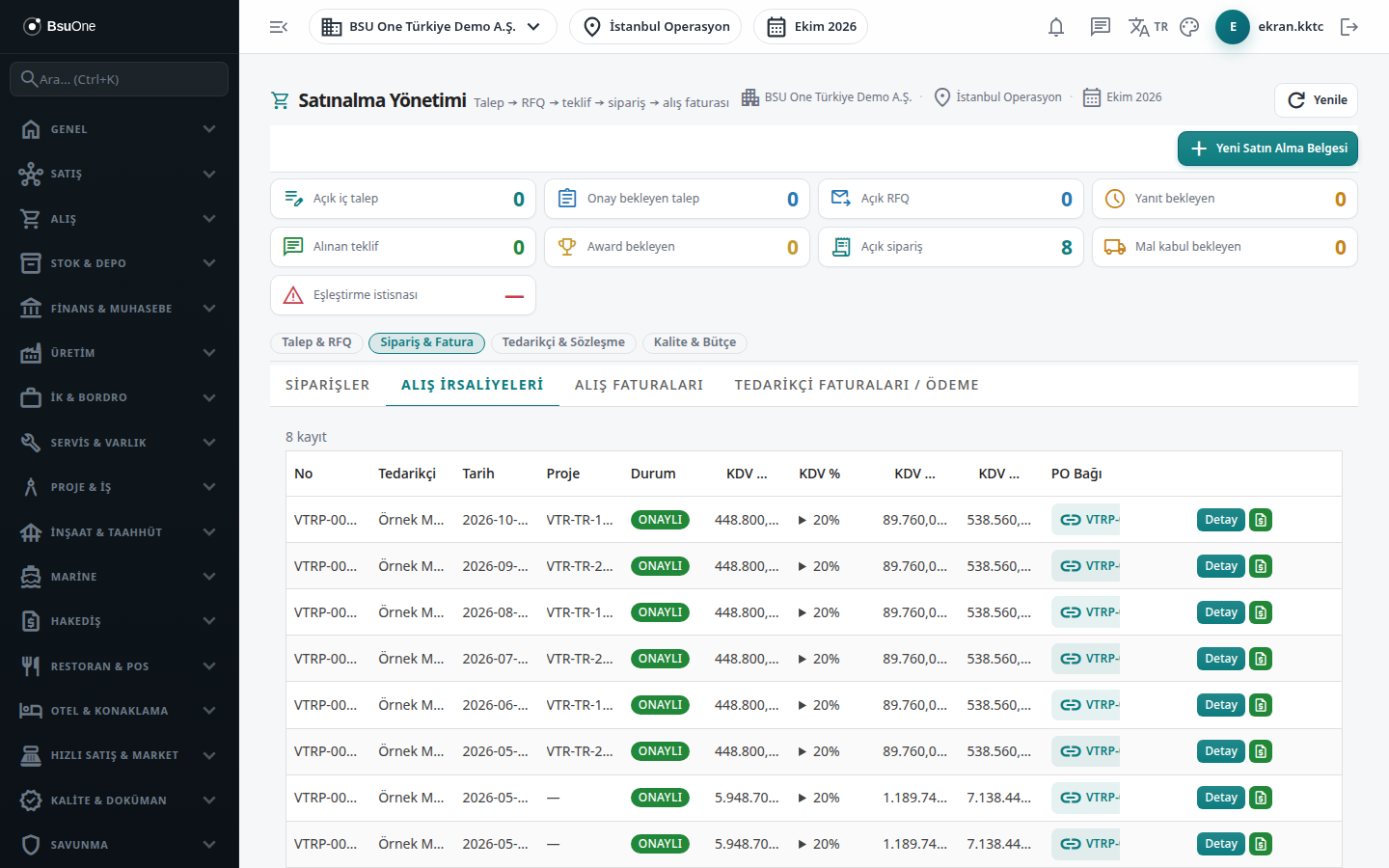Open TEDARİKÇİ FATURALARI / ÖDEME tab
Screen dimensions: 1389x868
click(x=857, y=385)
